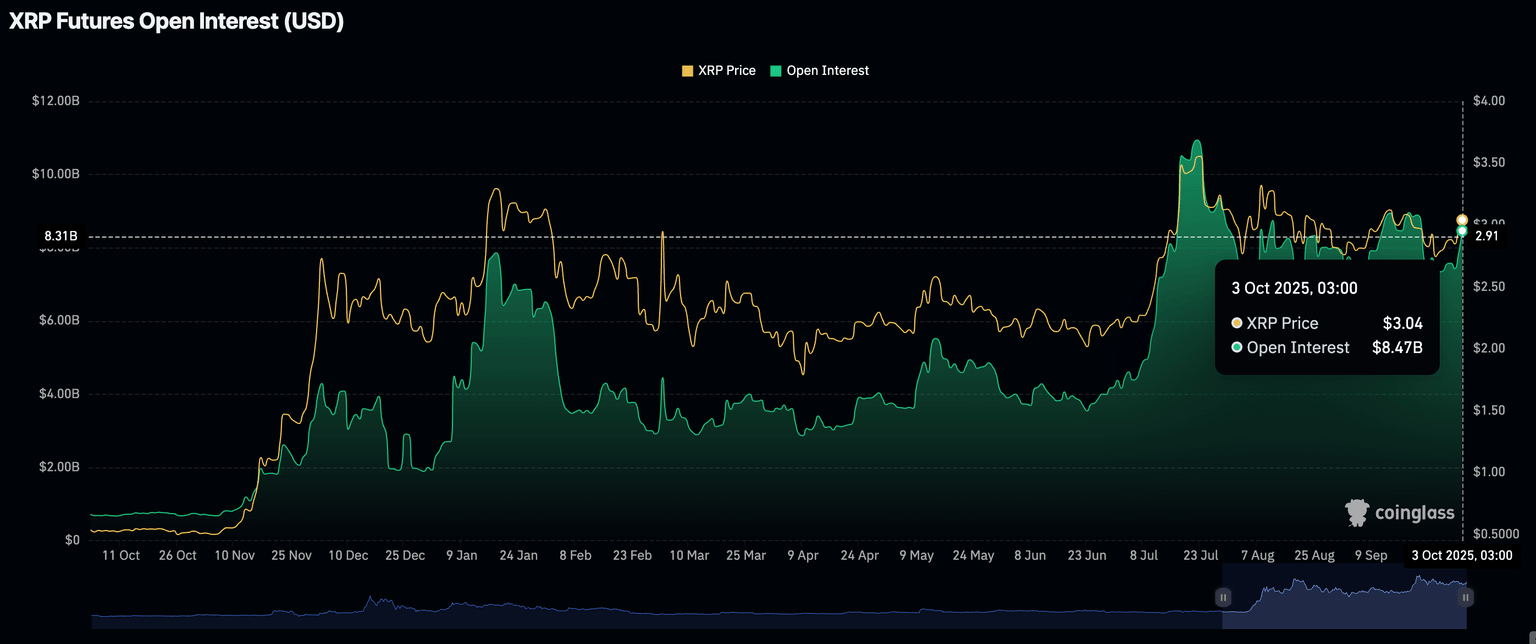
Task: Click the 3 Oct 2025 x-axis date label
Action: [x=1461, y=555]
